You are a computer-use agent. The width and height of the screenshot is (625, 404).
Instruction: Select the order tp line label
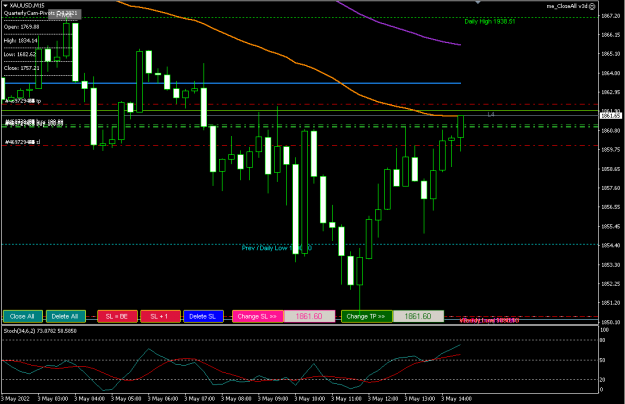point(23,101)
